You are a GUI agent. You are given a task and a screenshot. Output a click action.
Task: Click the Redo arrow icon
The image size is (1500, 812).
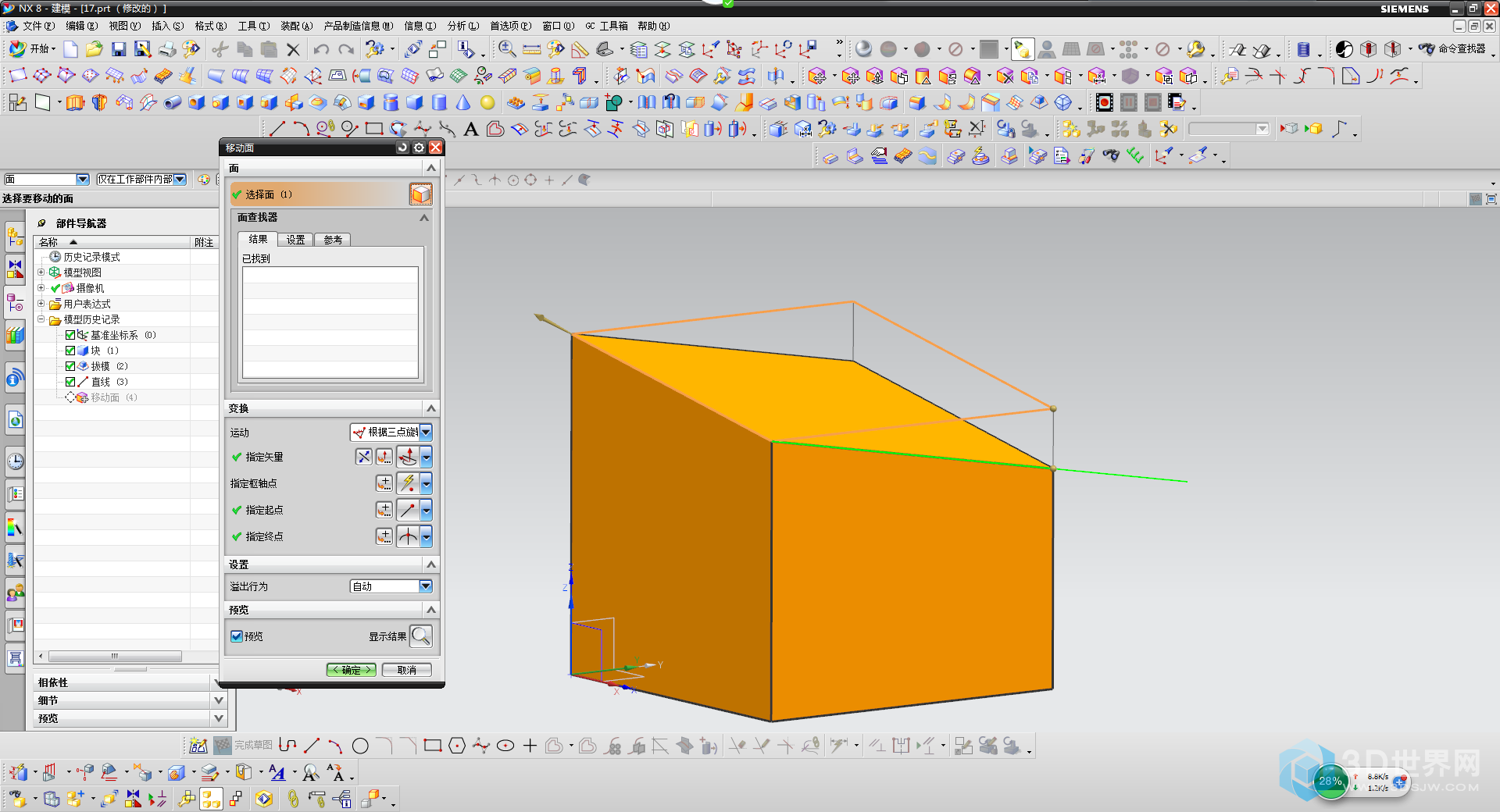click(346, 49)
